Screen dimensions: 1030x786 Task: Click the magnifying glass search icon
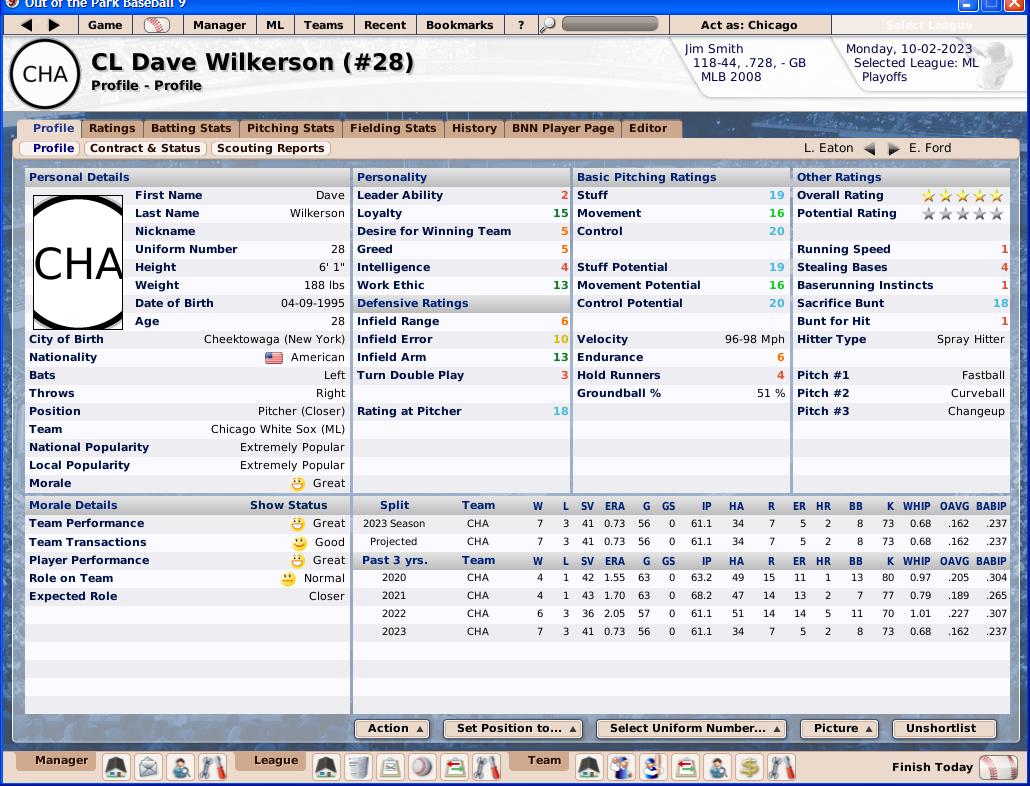point(548,25)
